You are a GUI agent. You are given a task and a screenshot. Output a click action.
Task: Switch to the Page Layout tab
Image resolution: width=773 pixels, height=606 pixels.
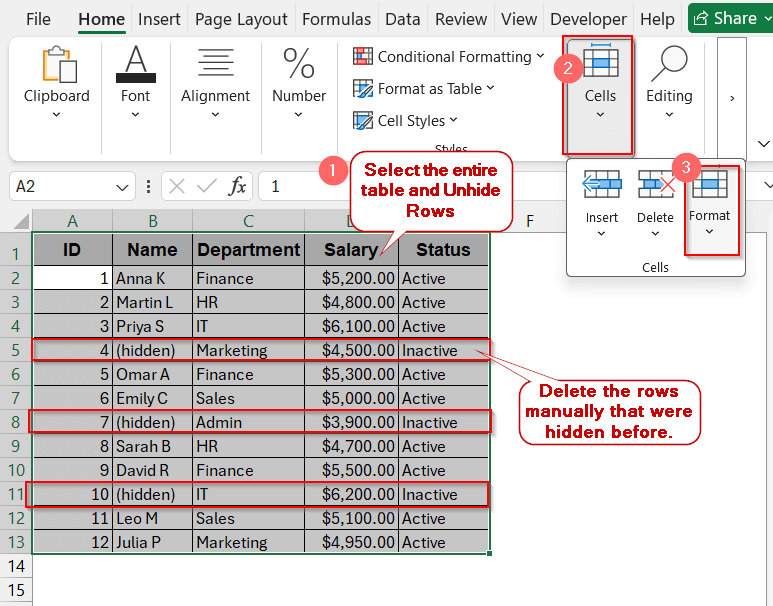pyautogui.click(x=241, y=19)
